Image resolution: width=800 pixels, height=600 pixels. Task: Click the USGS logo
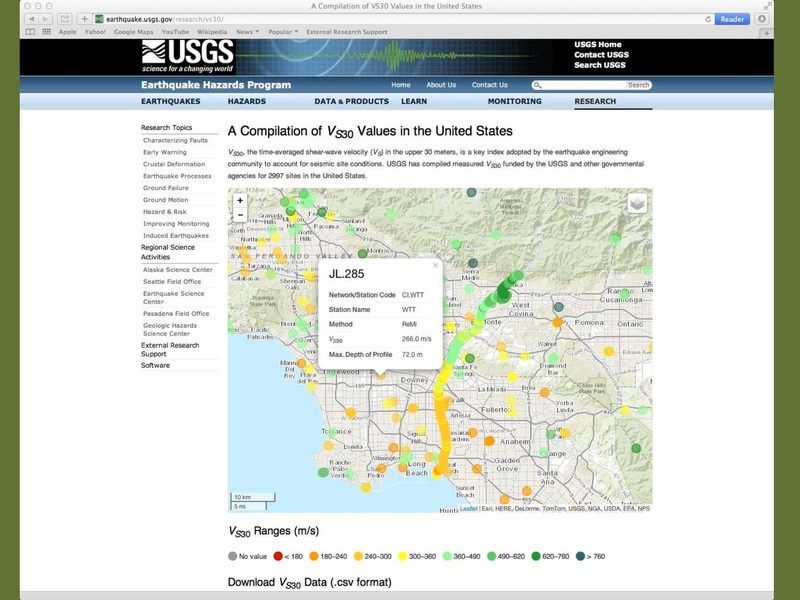[187, 55]
